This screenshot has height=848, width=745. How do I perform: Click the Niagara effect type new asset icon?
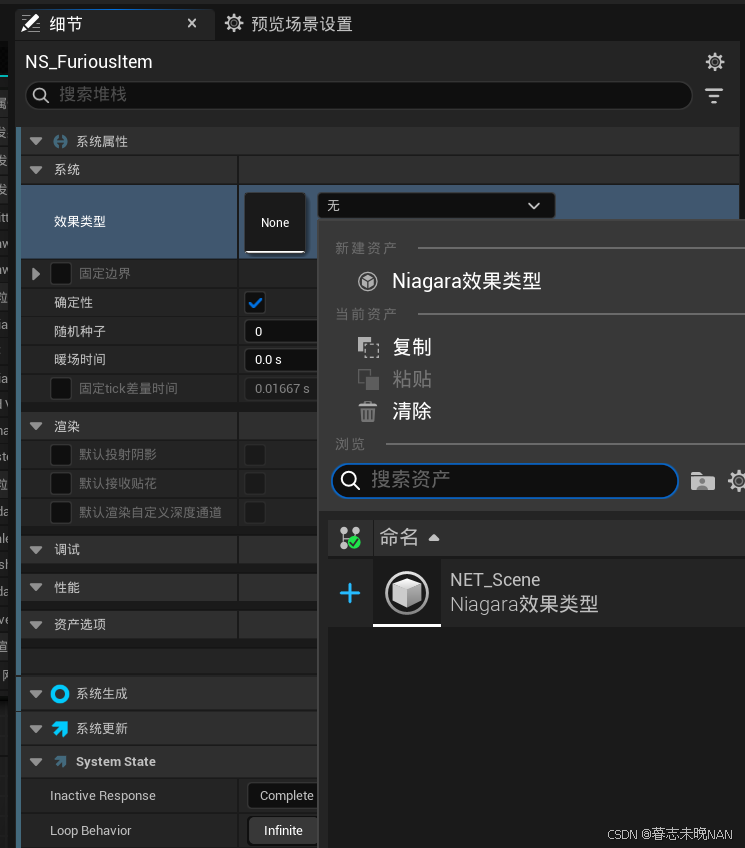368,281
